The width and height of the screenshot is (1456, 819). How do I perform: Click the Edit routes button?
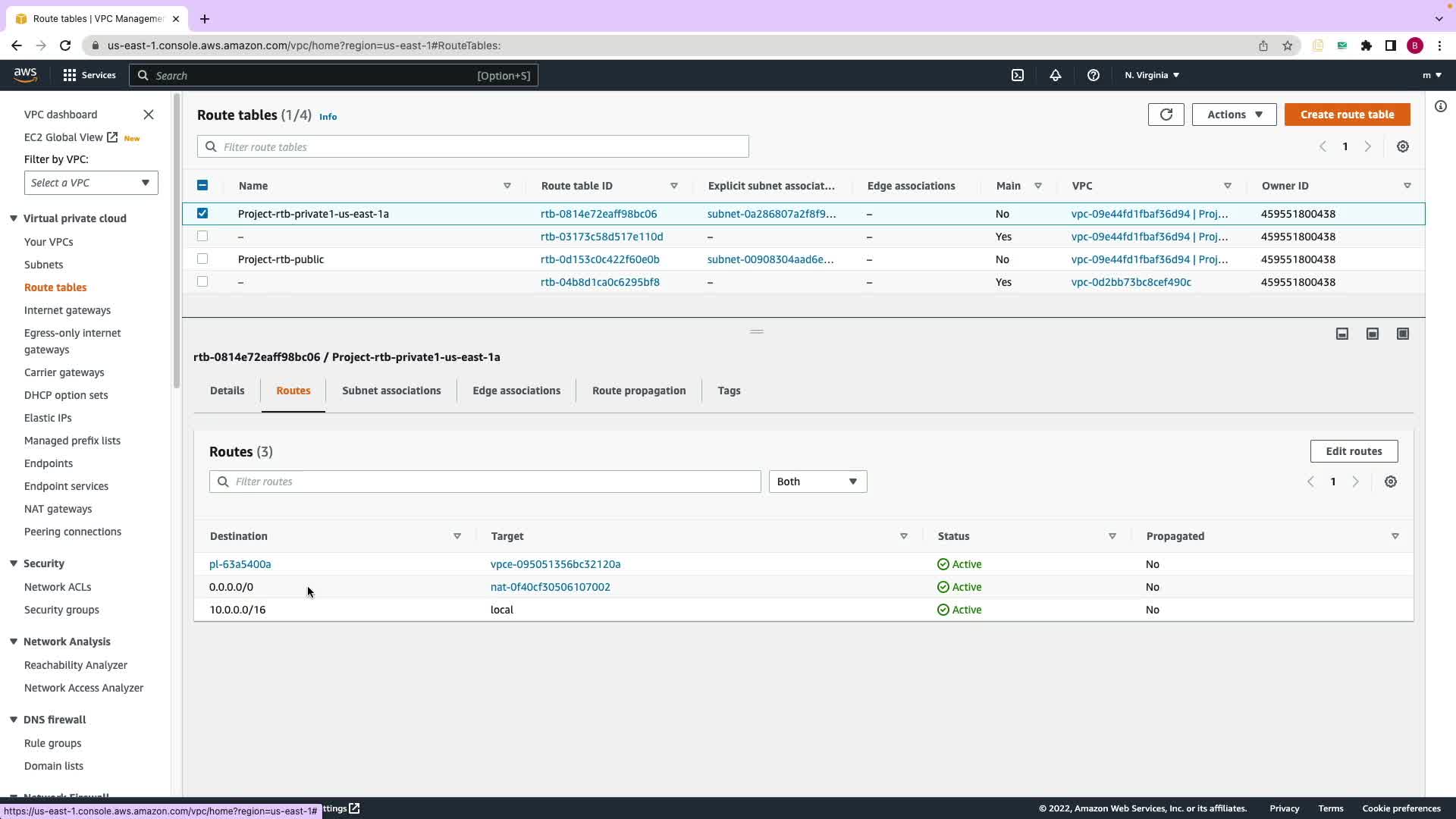(1353, 451)
